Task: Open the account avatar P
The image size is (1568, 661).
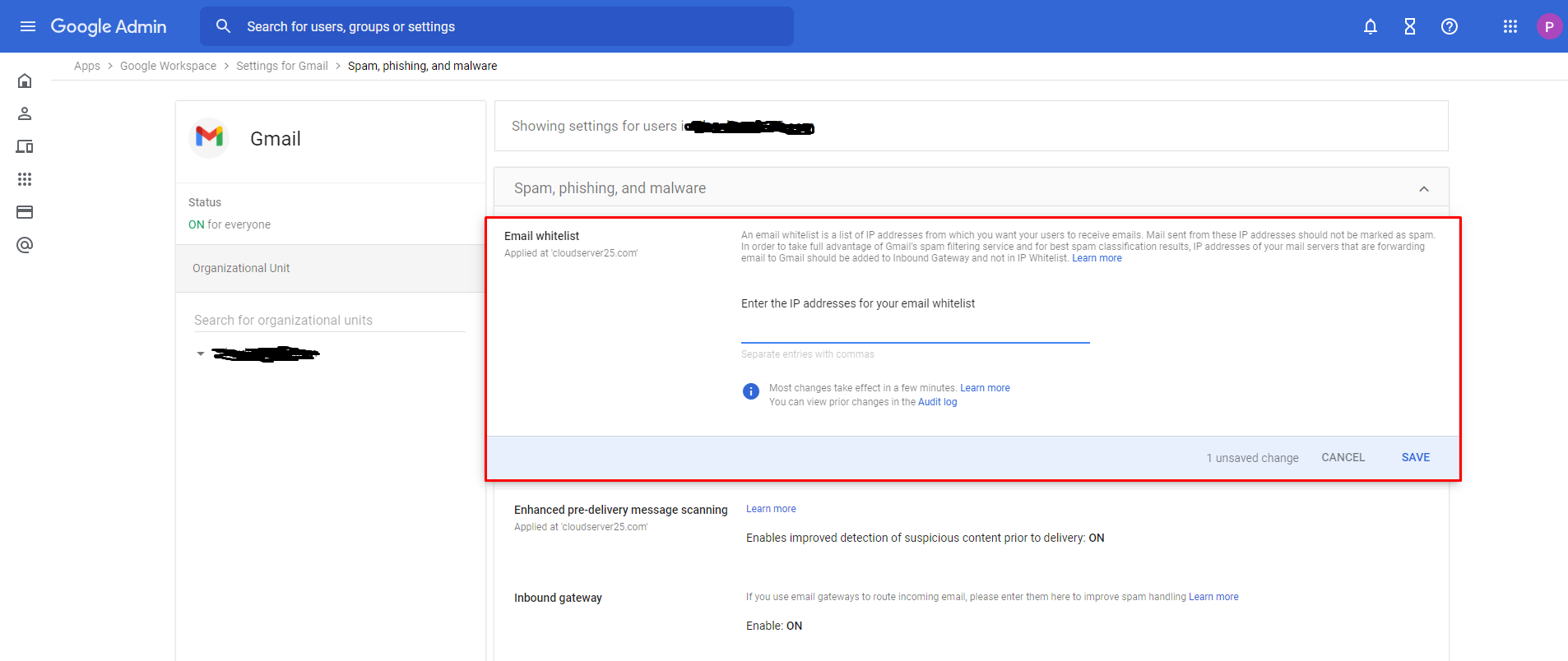Action: pos(1549,26)
